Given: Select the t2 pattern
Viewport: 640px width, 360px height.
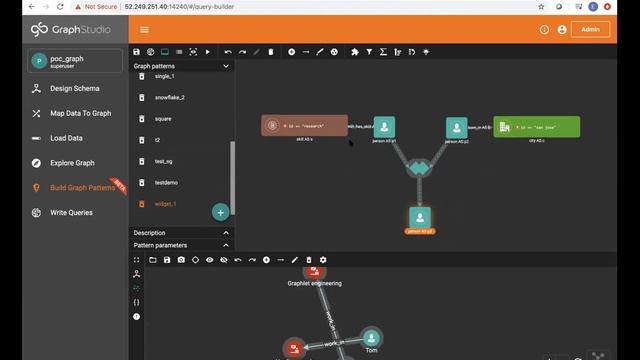Looking at the screenshot, I should [158, 140].
